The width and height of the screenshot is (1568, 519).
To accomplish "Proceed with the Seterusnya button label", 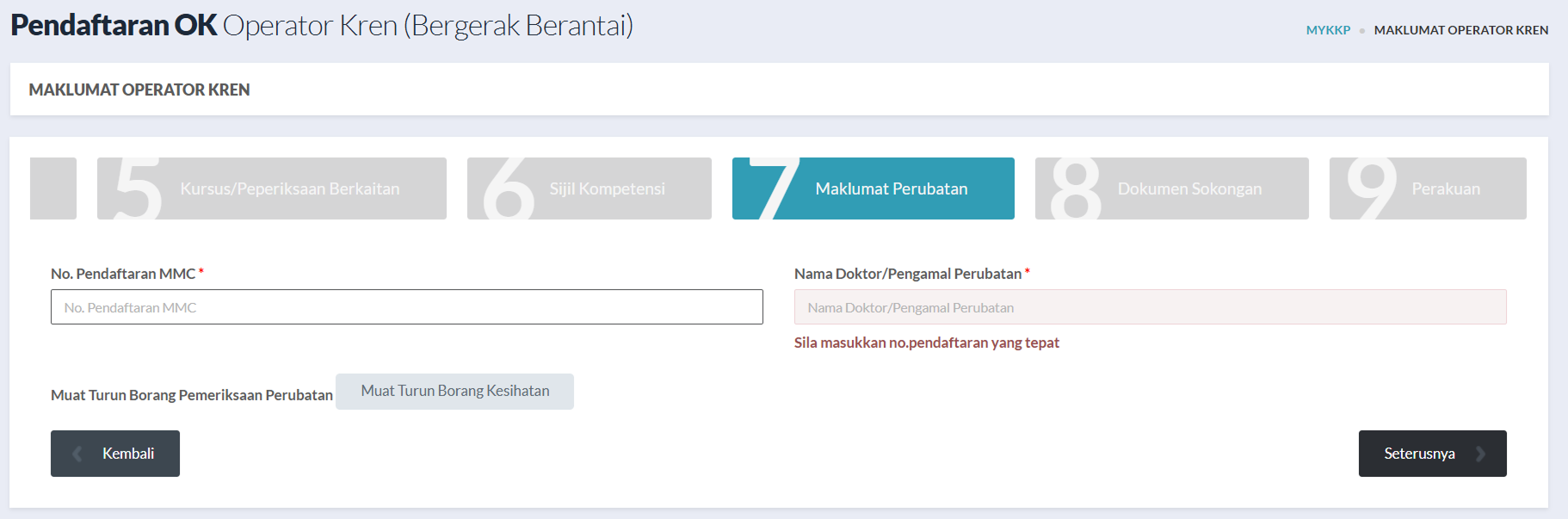I will pos(1419,454).
